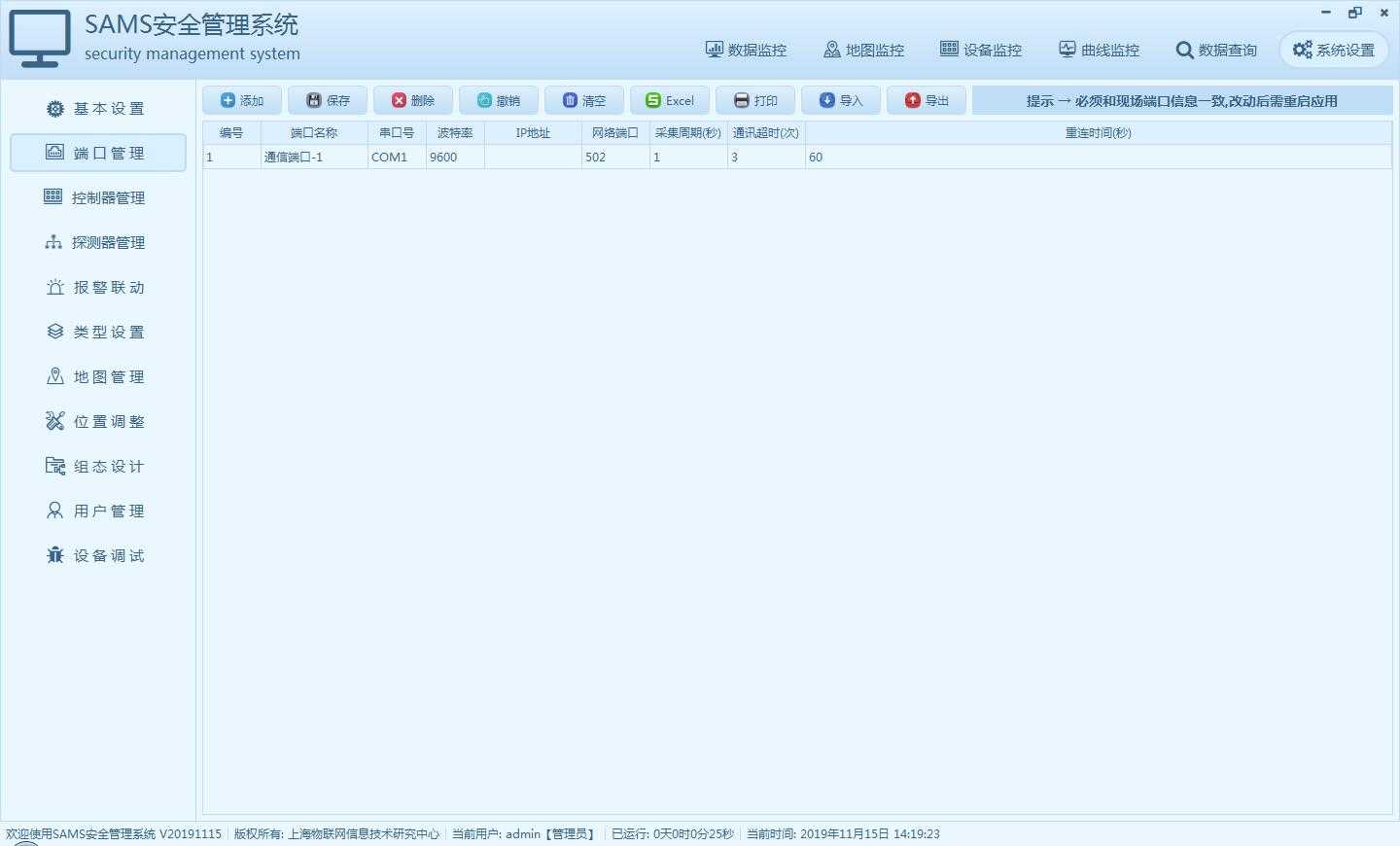Click the 打印 printer icon
The height and width of the screenshot is (846, 1400).
[x=741, y=100]
